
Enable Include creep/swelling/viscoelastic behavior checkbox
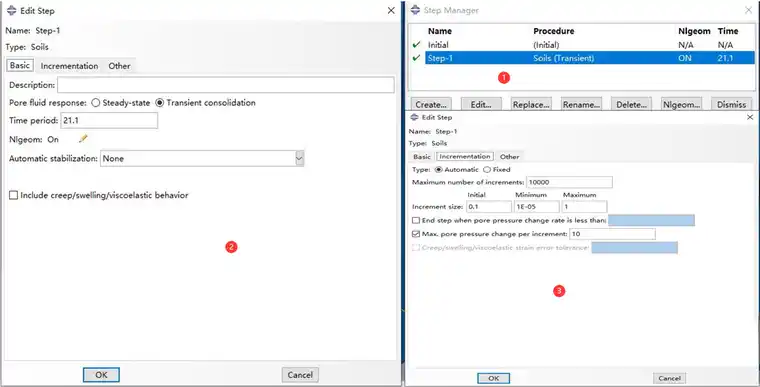(x=14, y=195)
